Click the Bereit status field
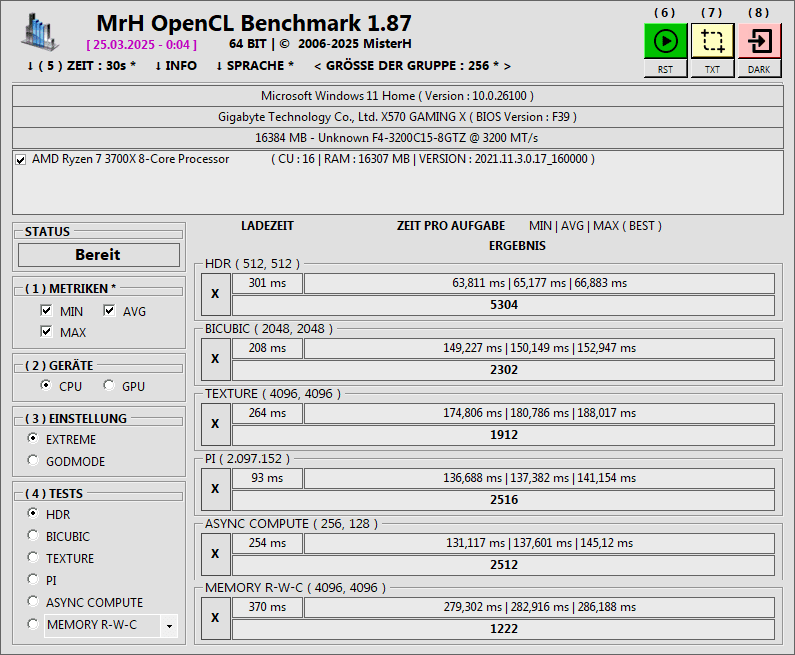This screenshot has width=795, height=655. pos(99,254)
